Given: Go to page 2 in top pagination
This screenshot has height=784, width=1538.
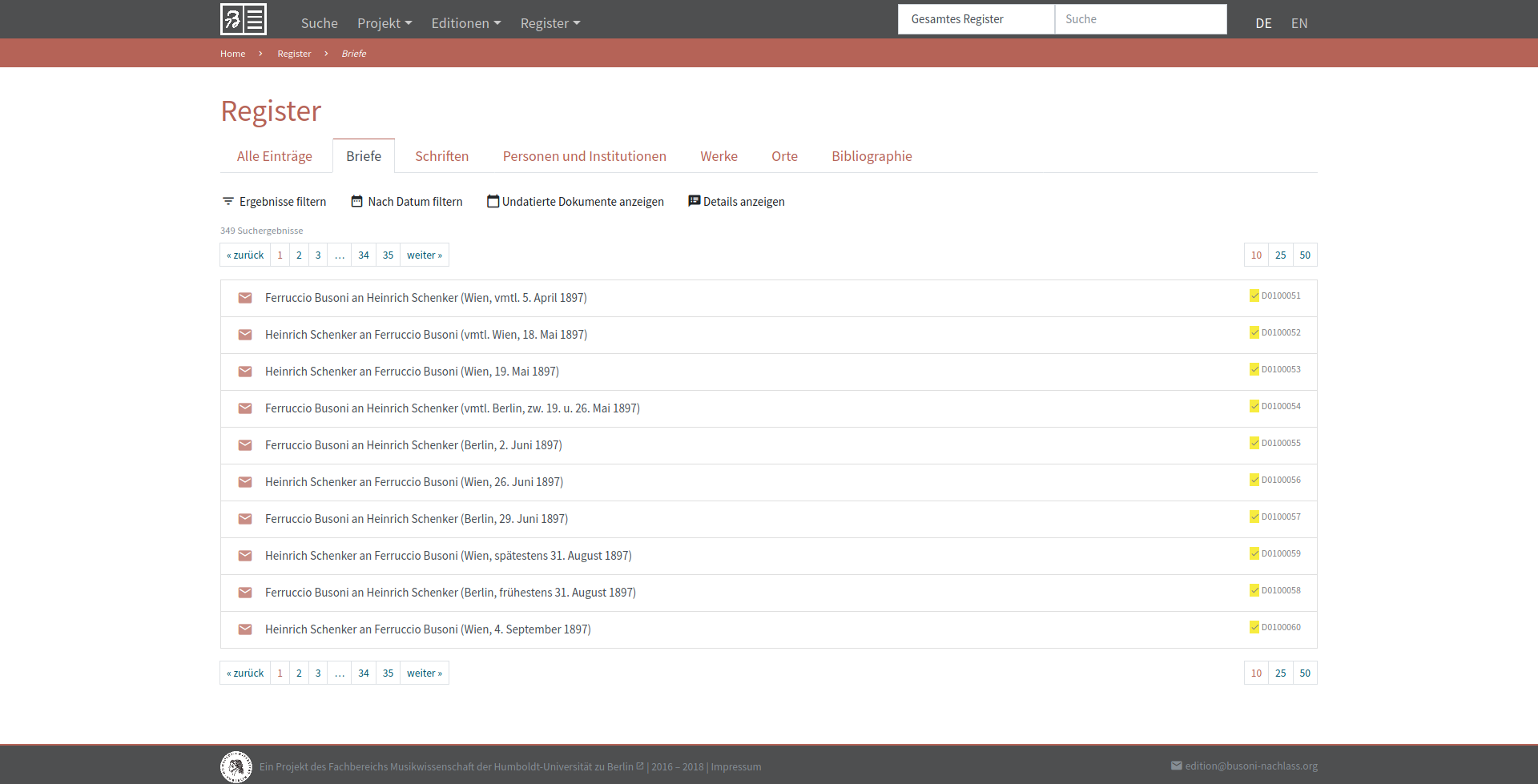Looking at the screenshot, I should click(x=299, y=255).
